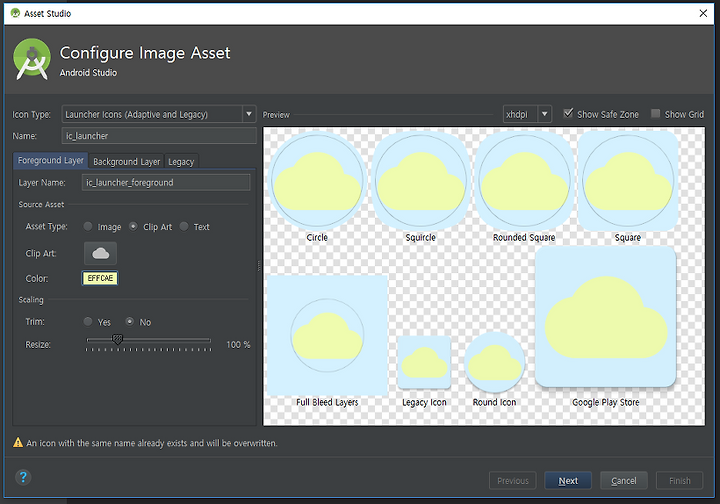The image size is (720, 504).
Task: Choose the Image asset type radio
Action: point(88,226)
